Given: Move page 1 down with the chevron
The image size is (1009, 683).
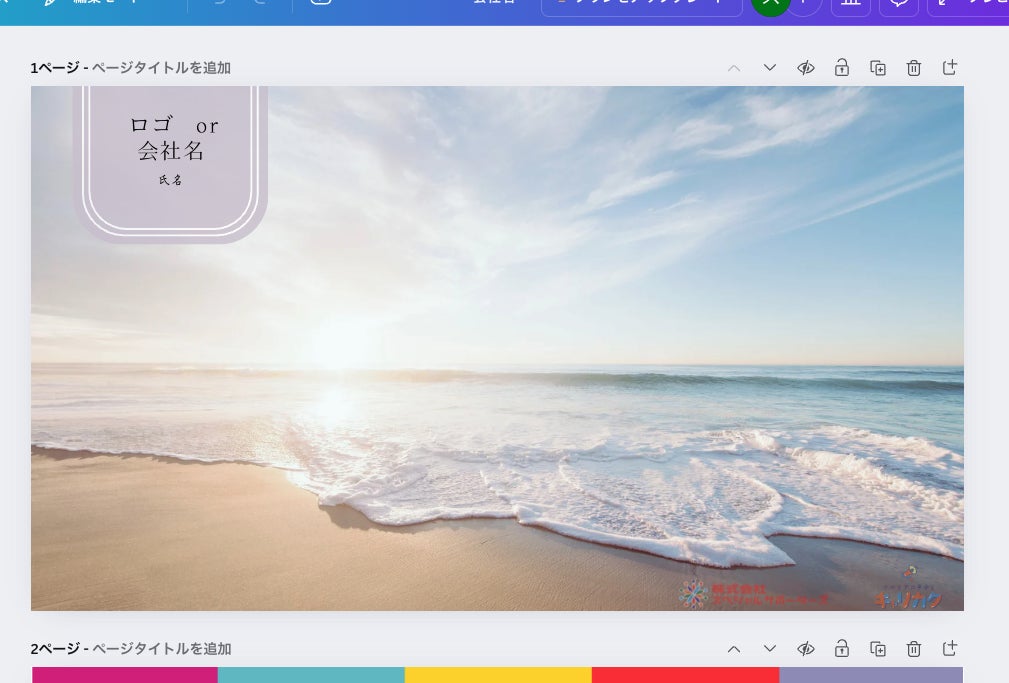Looking at the screenshot, I should point(770,68).
